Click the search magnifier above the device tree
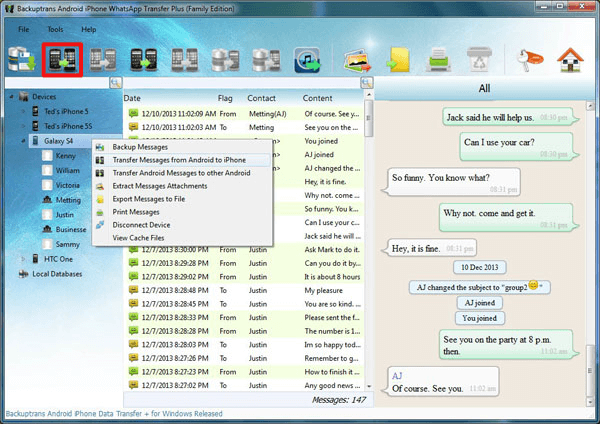 116,82
